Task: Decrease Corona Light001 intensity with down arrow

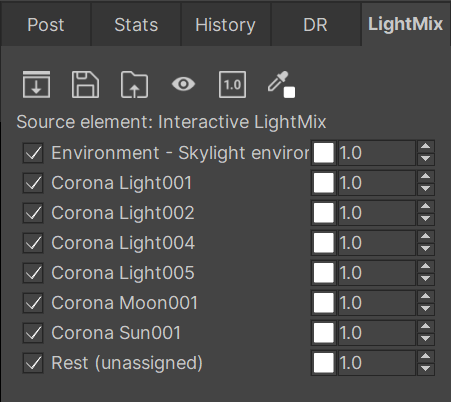Action: tap(426, 189)
